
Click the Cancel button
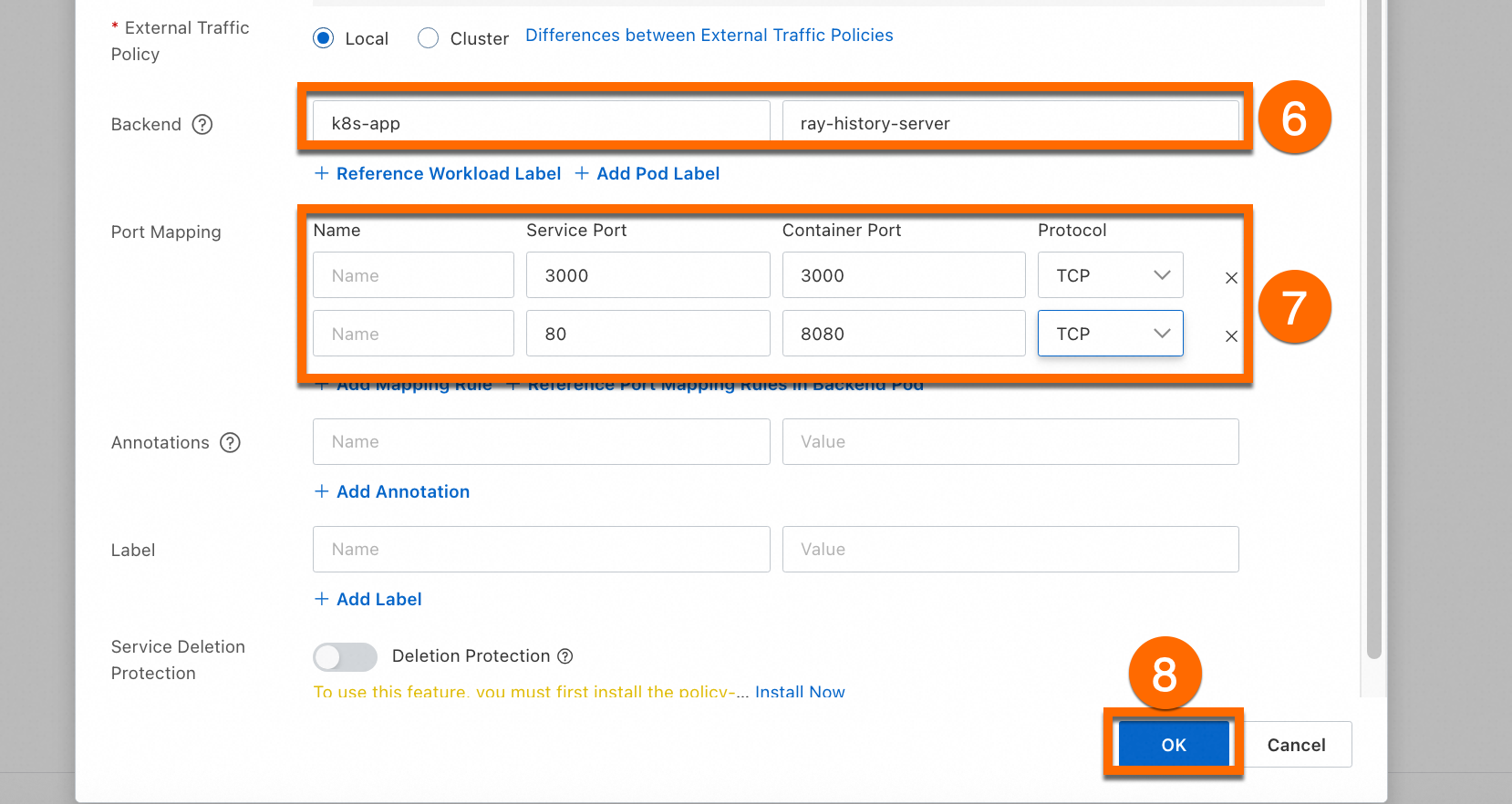1296,745
